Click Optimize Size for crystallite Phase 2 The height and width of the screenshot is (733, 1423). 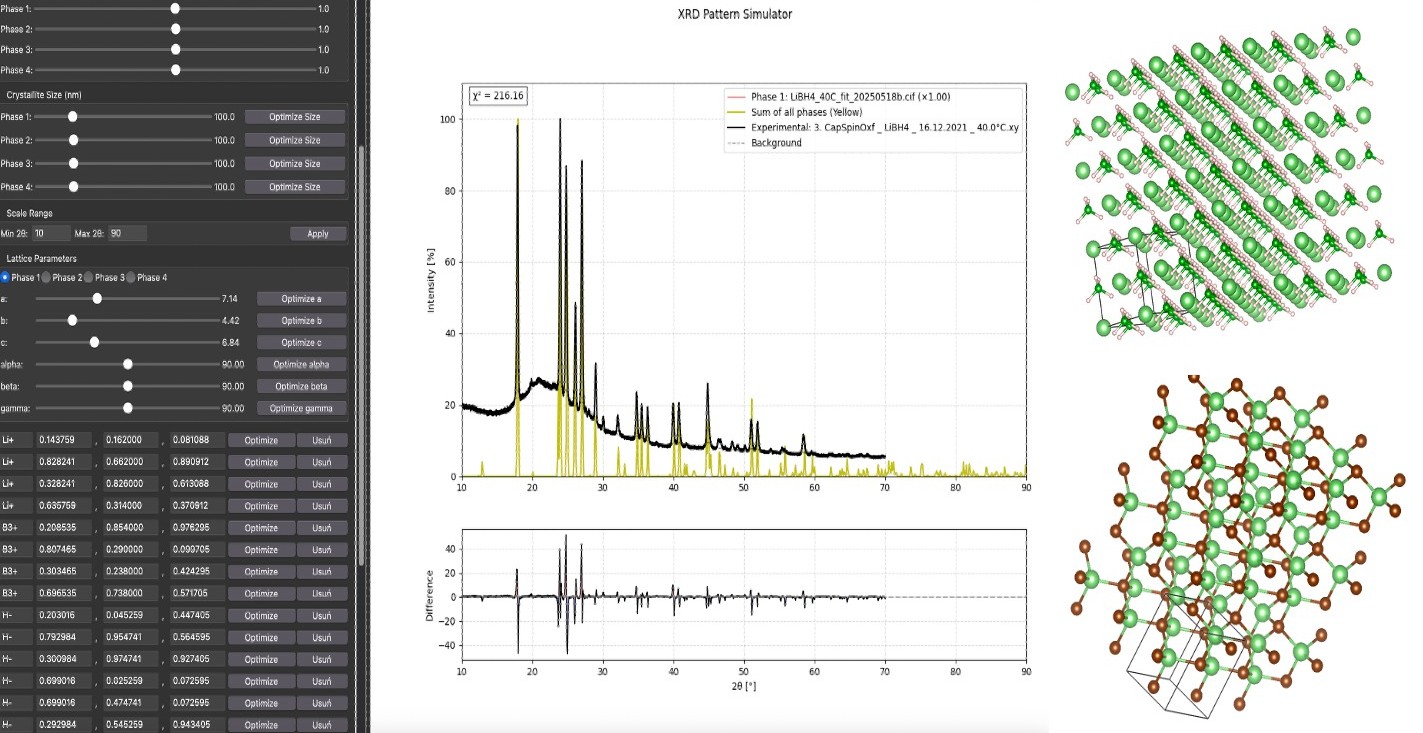click(x=295, y=140)
